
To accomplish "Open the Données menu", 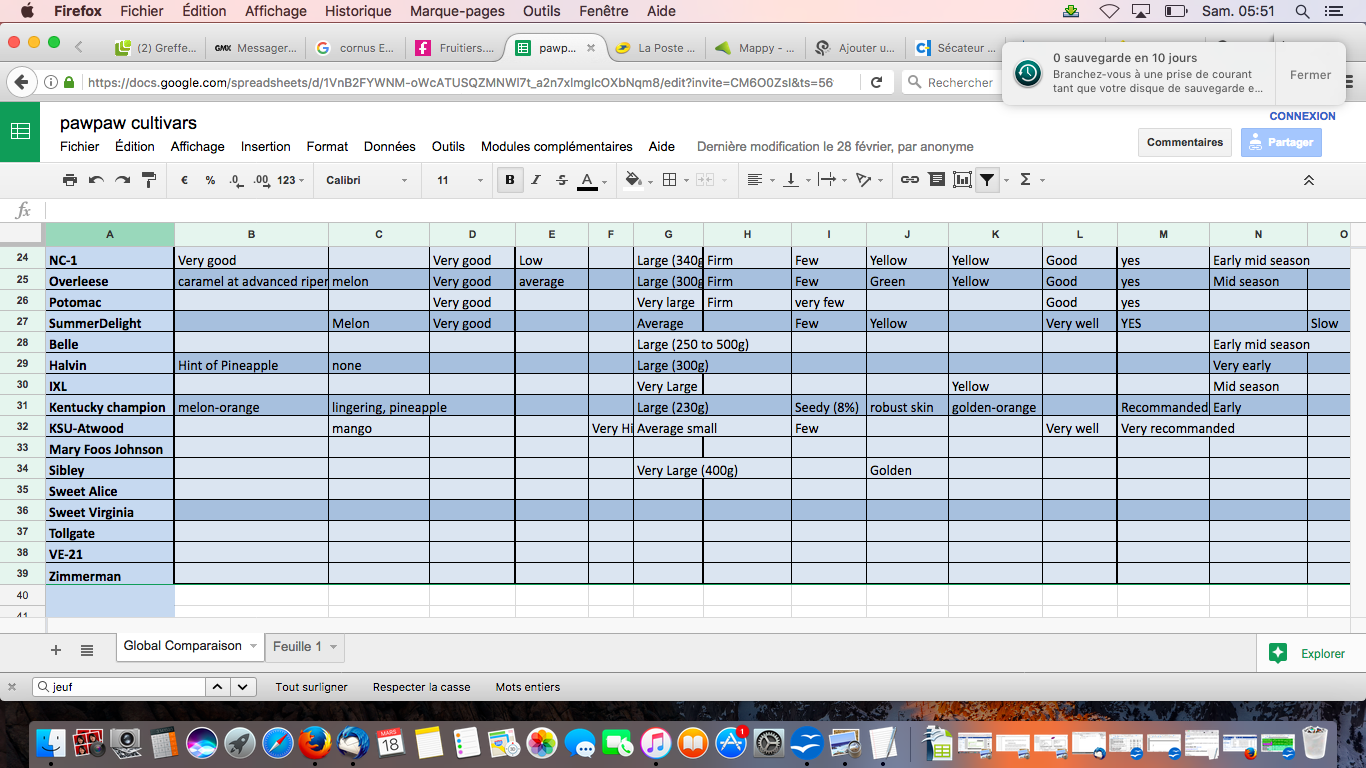I will [390, 146].
